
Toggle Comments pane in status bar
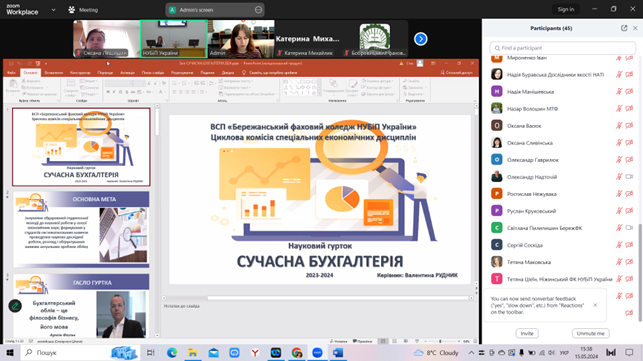tap(363, 341)
